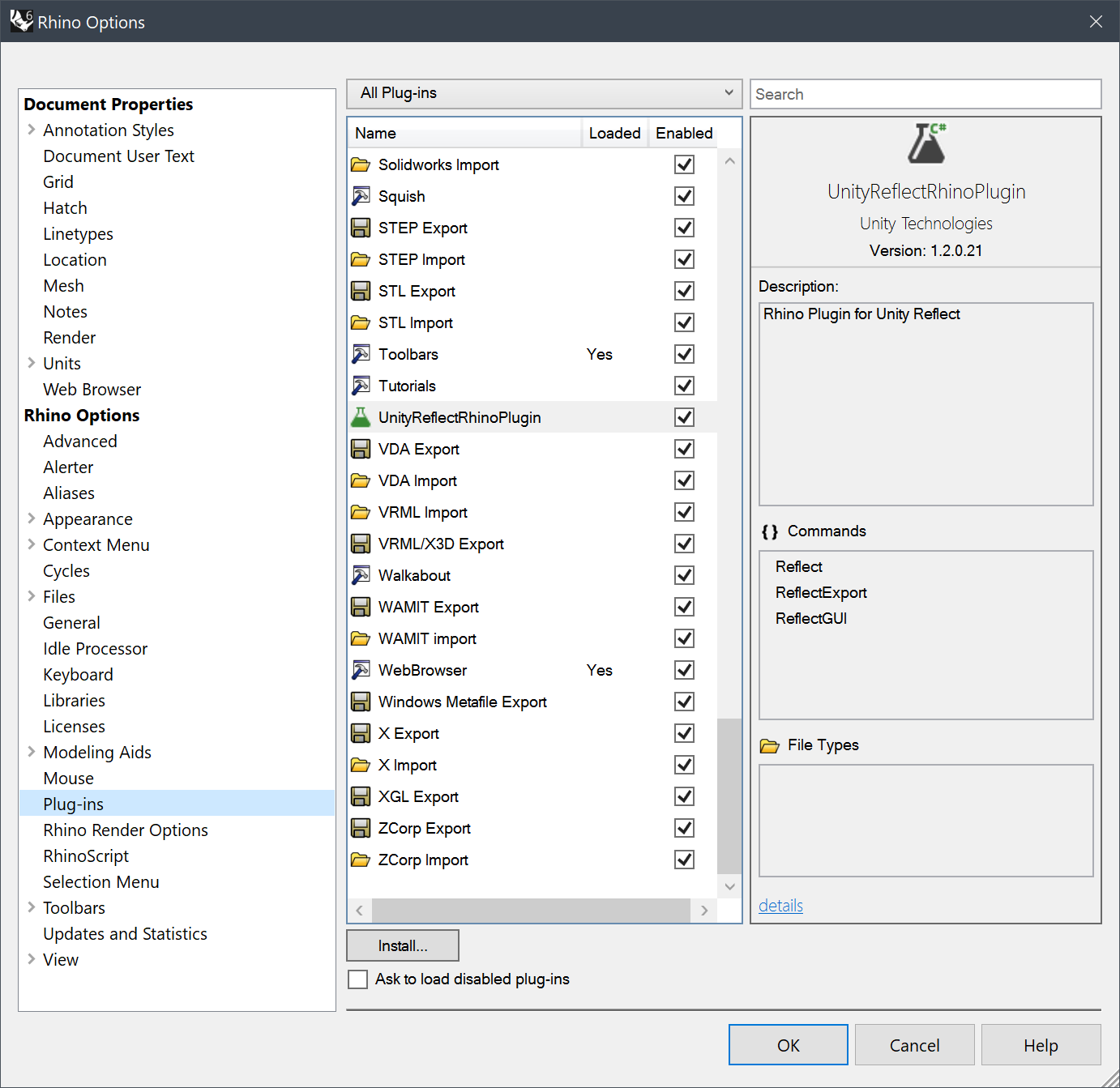The width and height of the screenshot is (1120, 1088).
Task: Toggle the Walkabout enabled checkbox
Action: pos(685,575)
